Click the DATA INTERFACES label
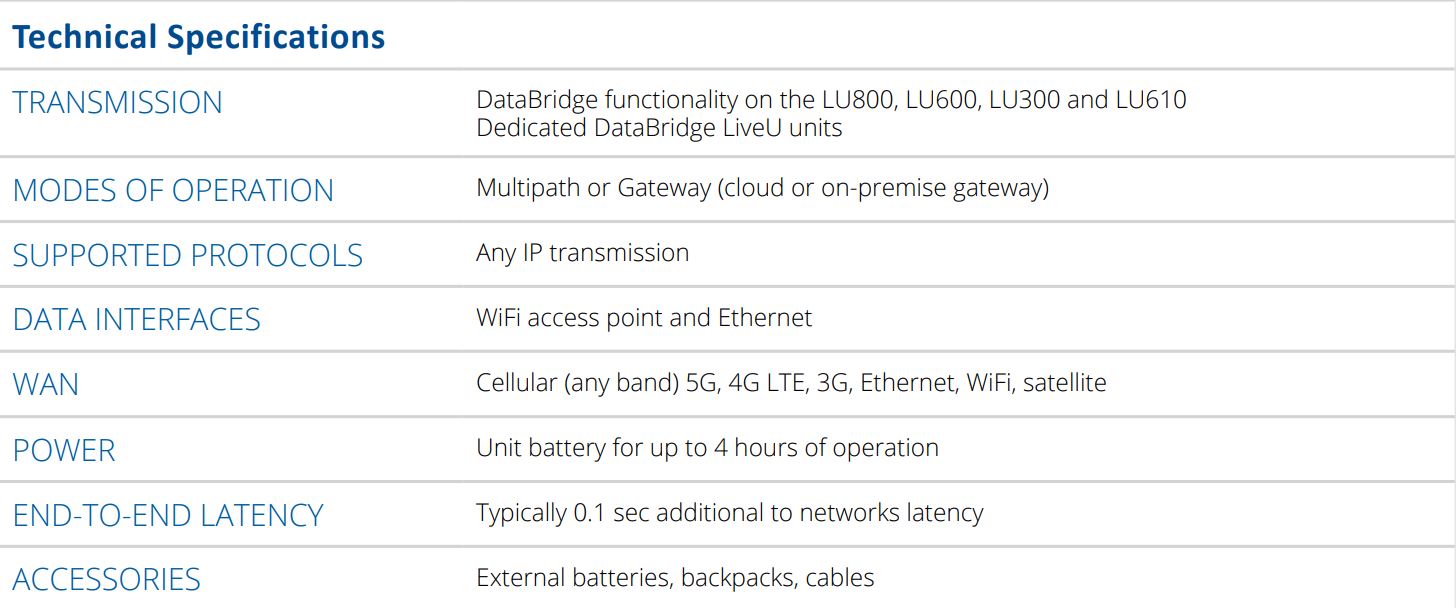Screen dimensions: 1456x608 (x=136, y=320)
